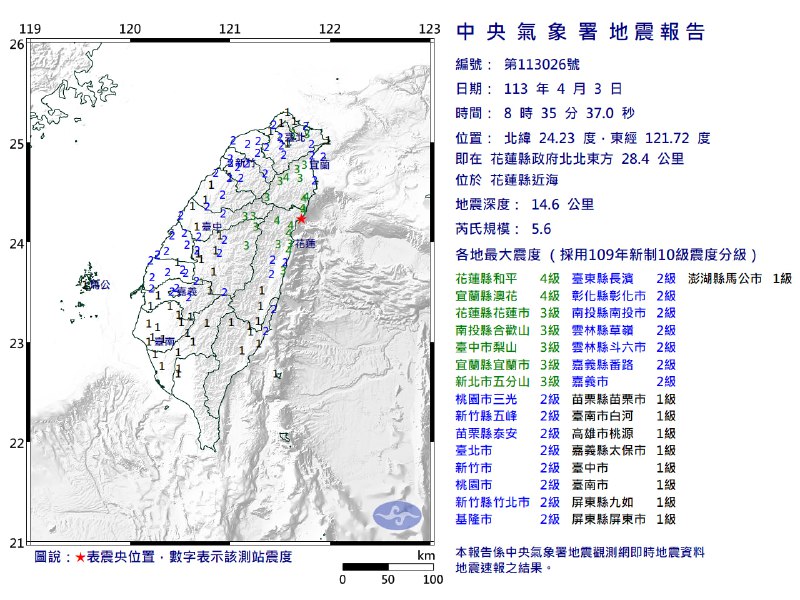Click the row 雲林縣斗六市 2級
This screenshot has width=800, height=600.
click(x=623, y=347)
